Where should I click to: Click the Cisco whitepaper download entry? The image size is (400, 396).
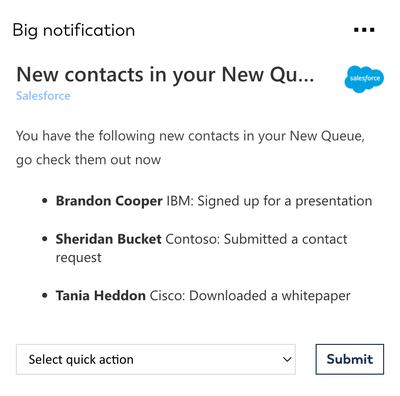point(250,296)
